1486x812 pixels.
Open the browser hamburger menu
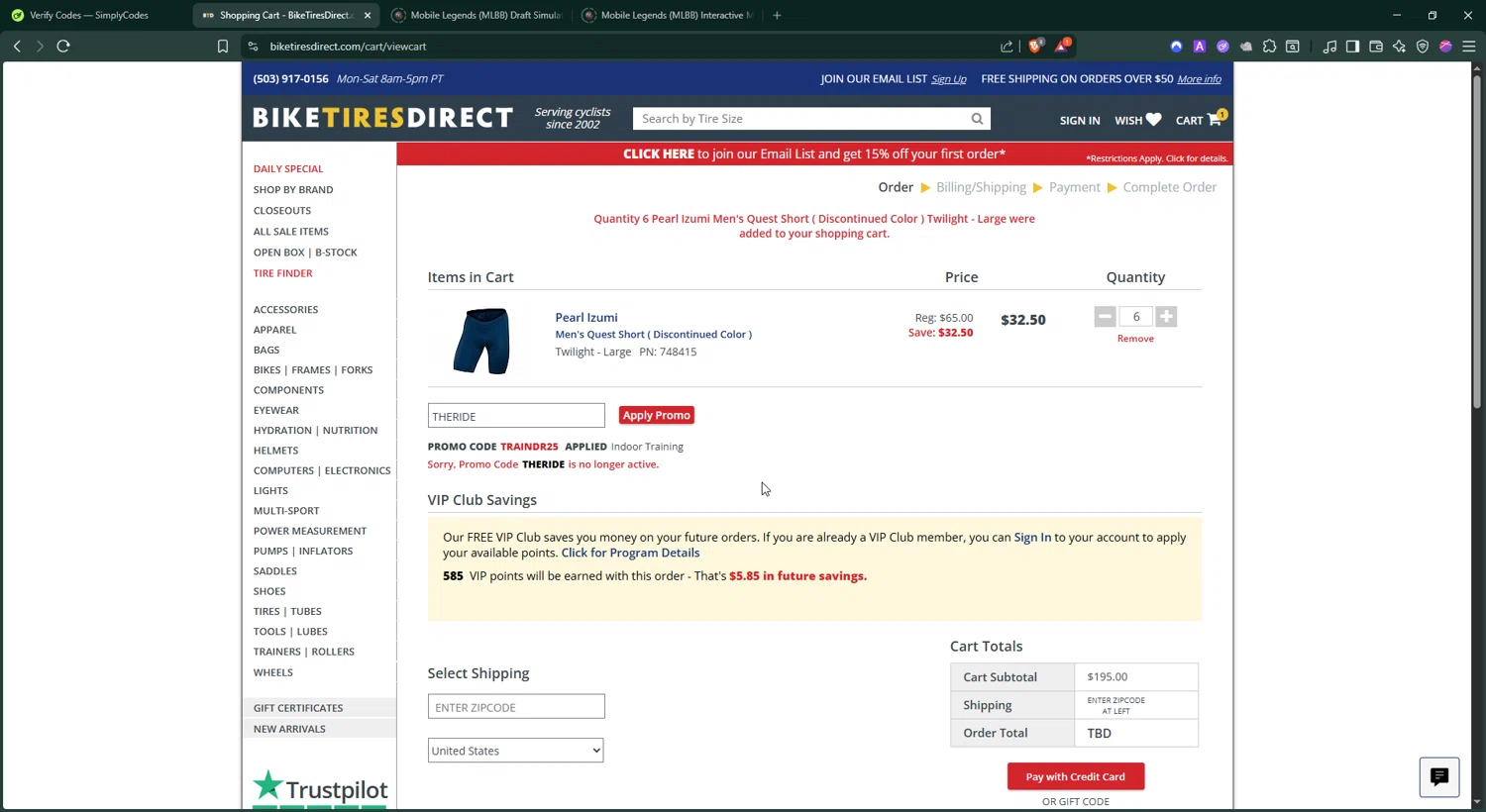[x=1469, y=47]
